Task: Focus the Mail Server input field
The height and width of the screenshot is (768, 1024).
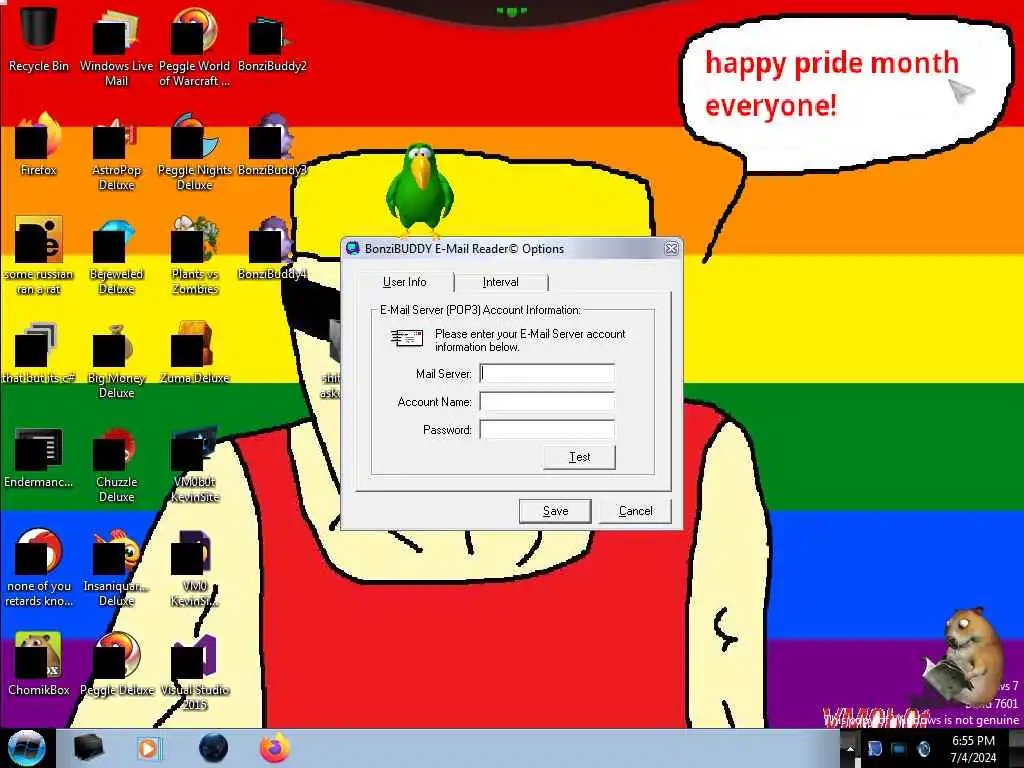Action: 547,374
